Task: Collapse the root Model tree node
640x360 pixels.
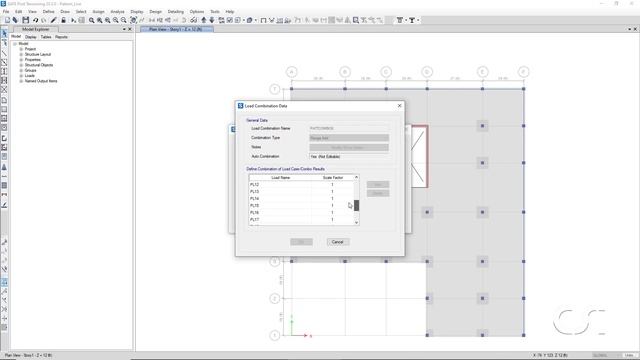Action: (x=15, y=44)
